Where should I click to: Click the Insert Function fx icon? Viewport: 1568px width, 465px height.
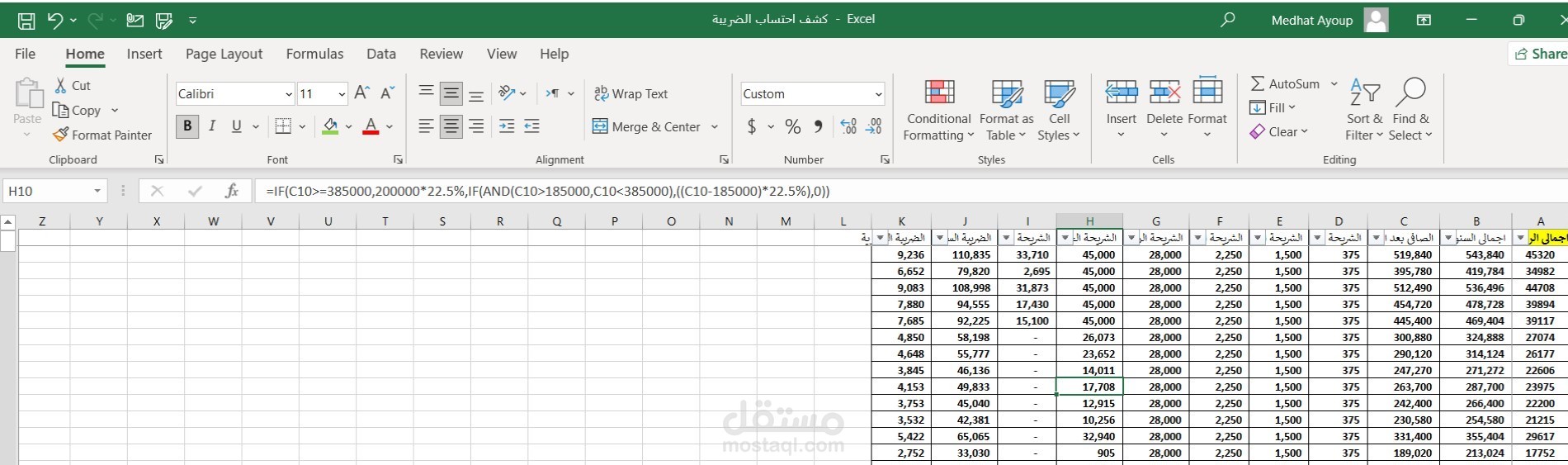point(232,191)
